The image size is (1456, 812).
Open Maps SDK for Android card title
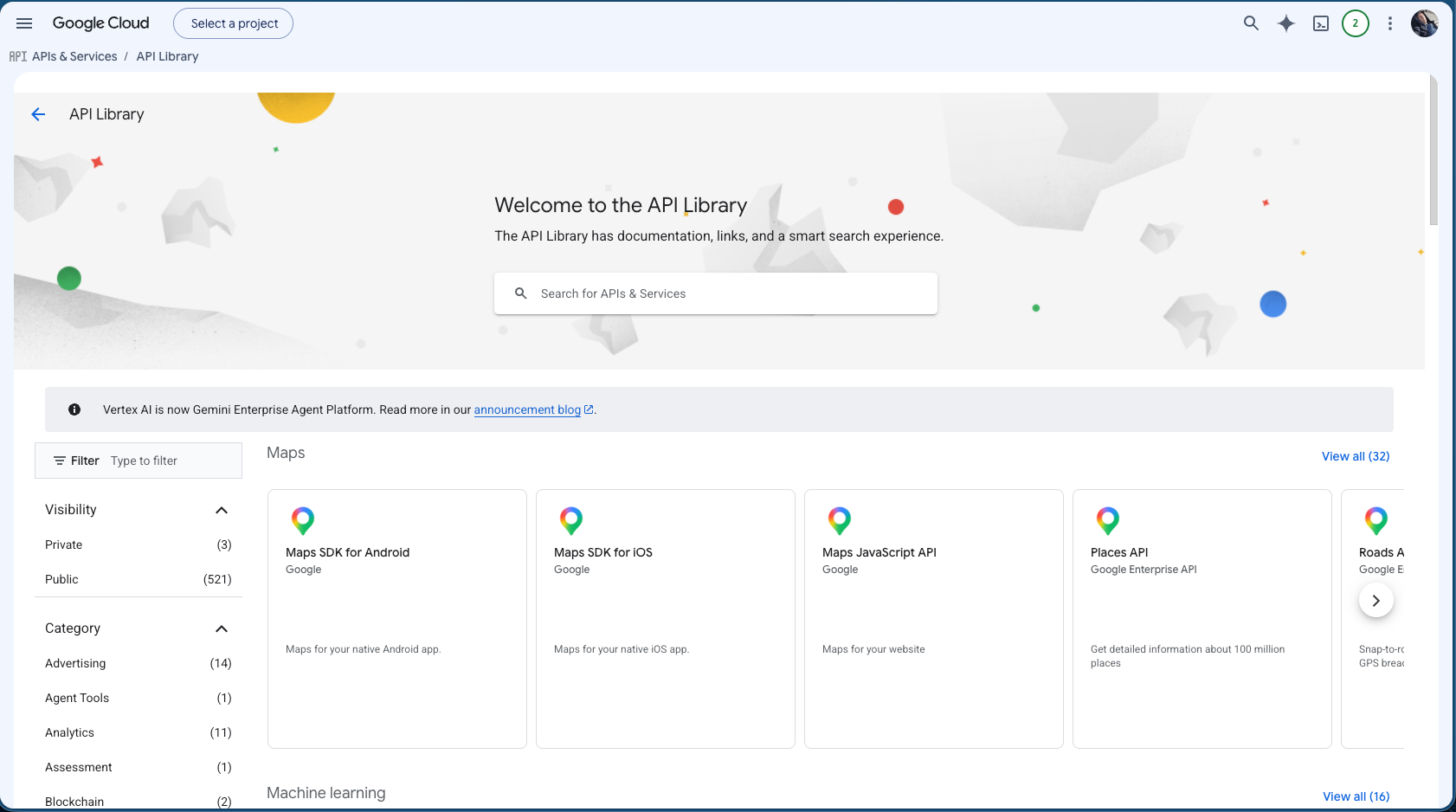pyautogui.click(x=347, y=552)
